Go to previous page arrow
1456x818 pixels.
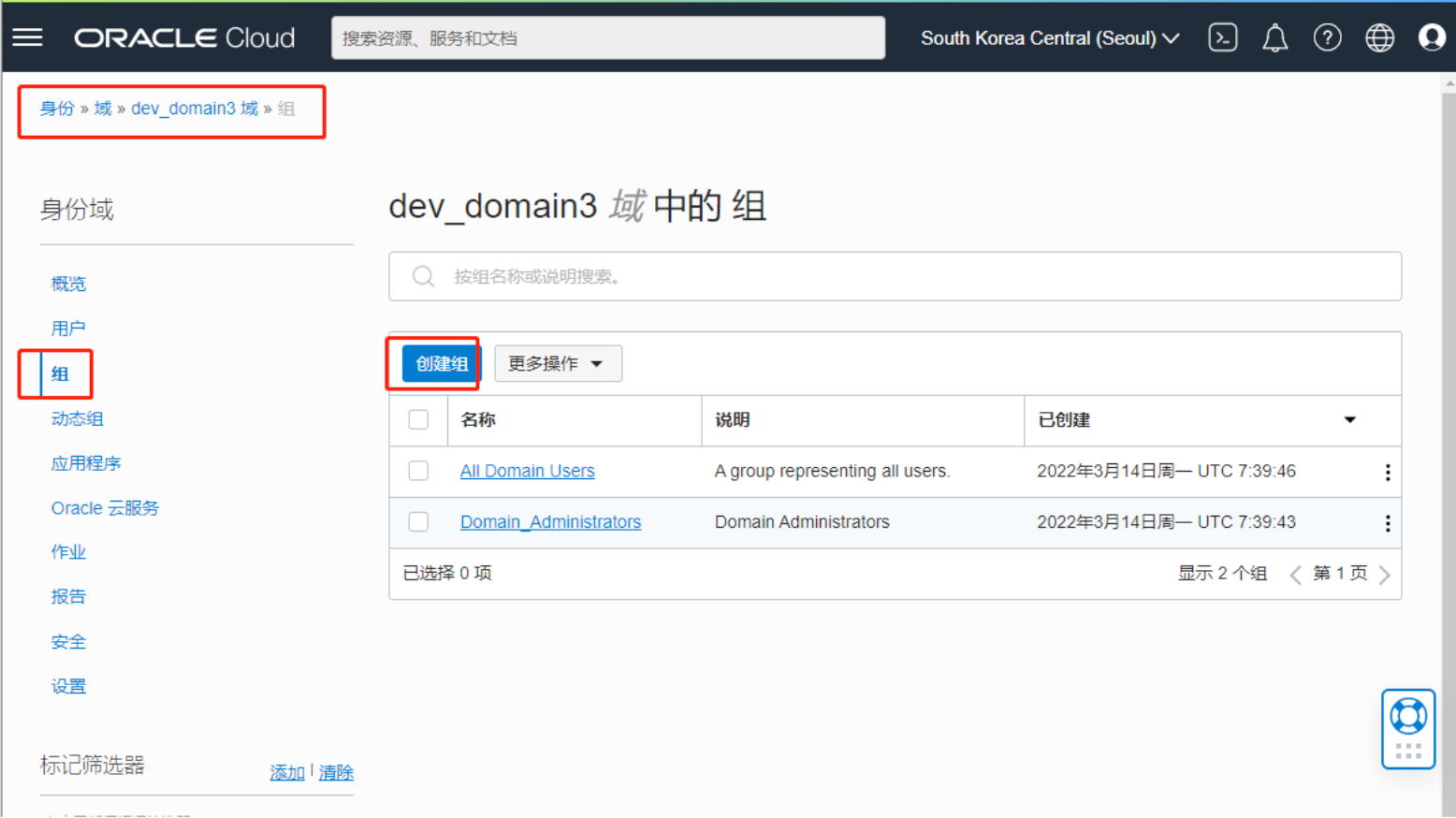[1295, 574]
